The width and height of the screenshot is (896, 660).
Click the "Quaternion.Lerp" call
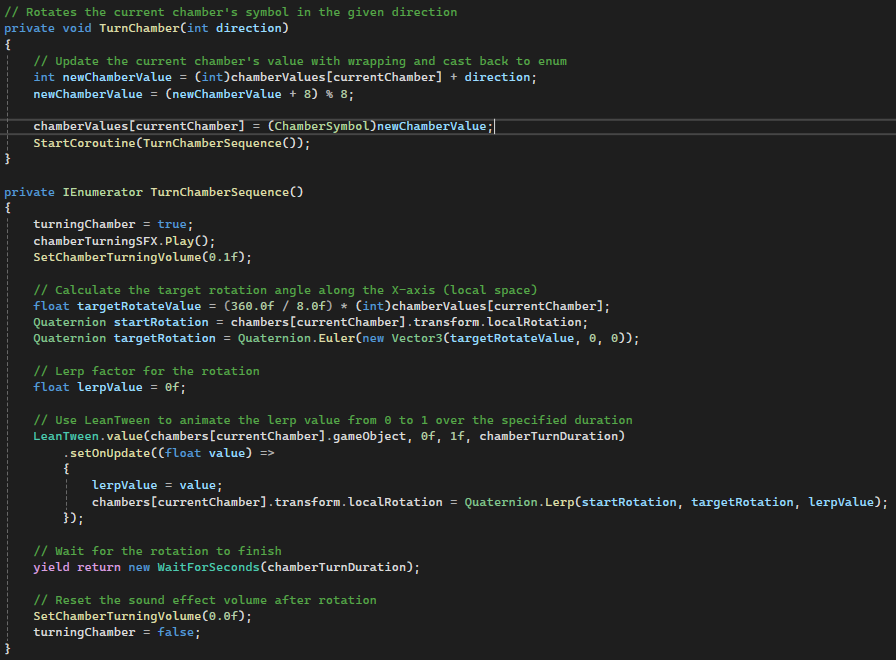click(519, 502)
